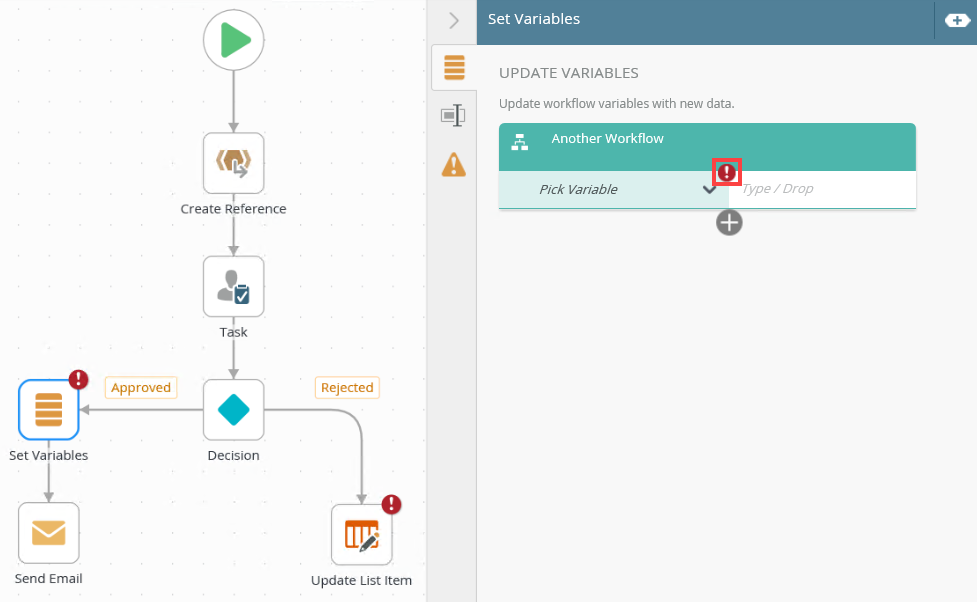
Task: Click the Create Reference node label
Action: click(x=234, y=209)
